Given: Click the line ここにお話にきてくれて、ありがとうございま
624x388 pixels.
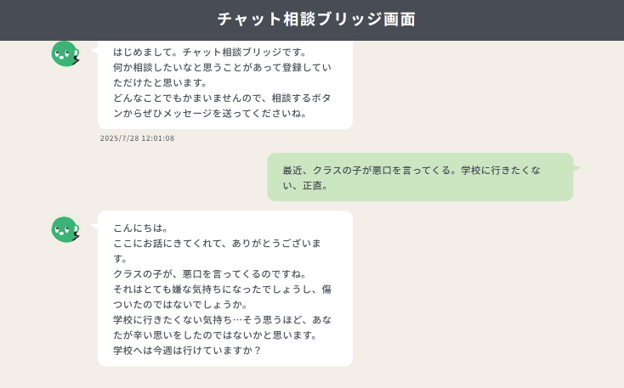Looking at the screenshot, I should pos(217,243).
